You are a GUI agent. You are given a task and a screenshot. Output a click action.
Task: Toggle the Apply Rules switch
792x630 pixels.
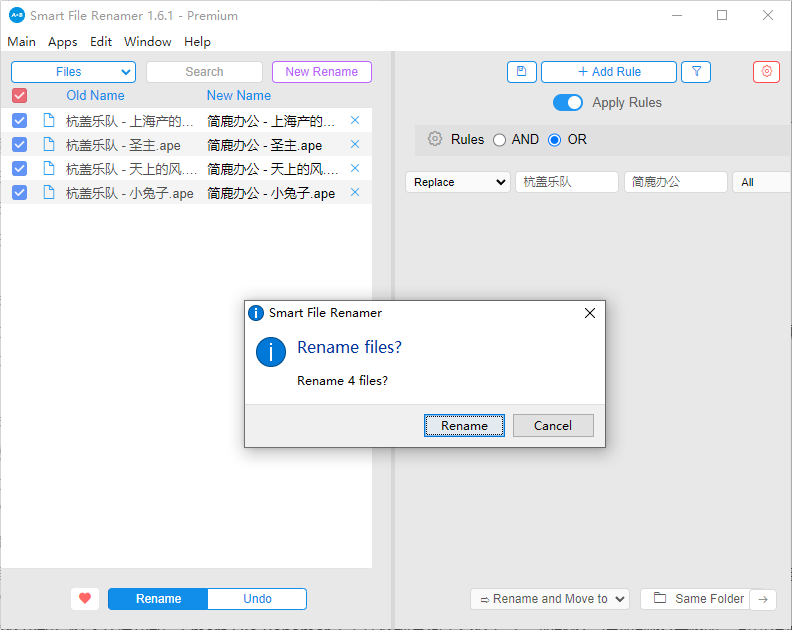click(x=568, y=103)
